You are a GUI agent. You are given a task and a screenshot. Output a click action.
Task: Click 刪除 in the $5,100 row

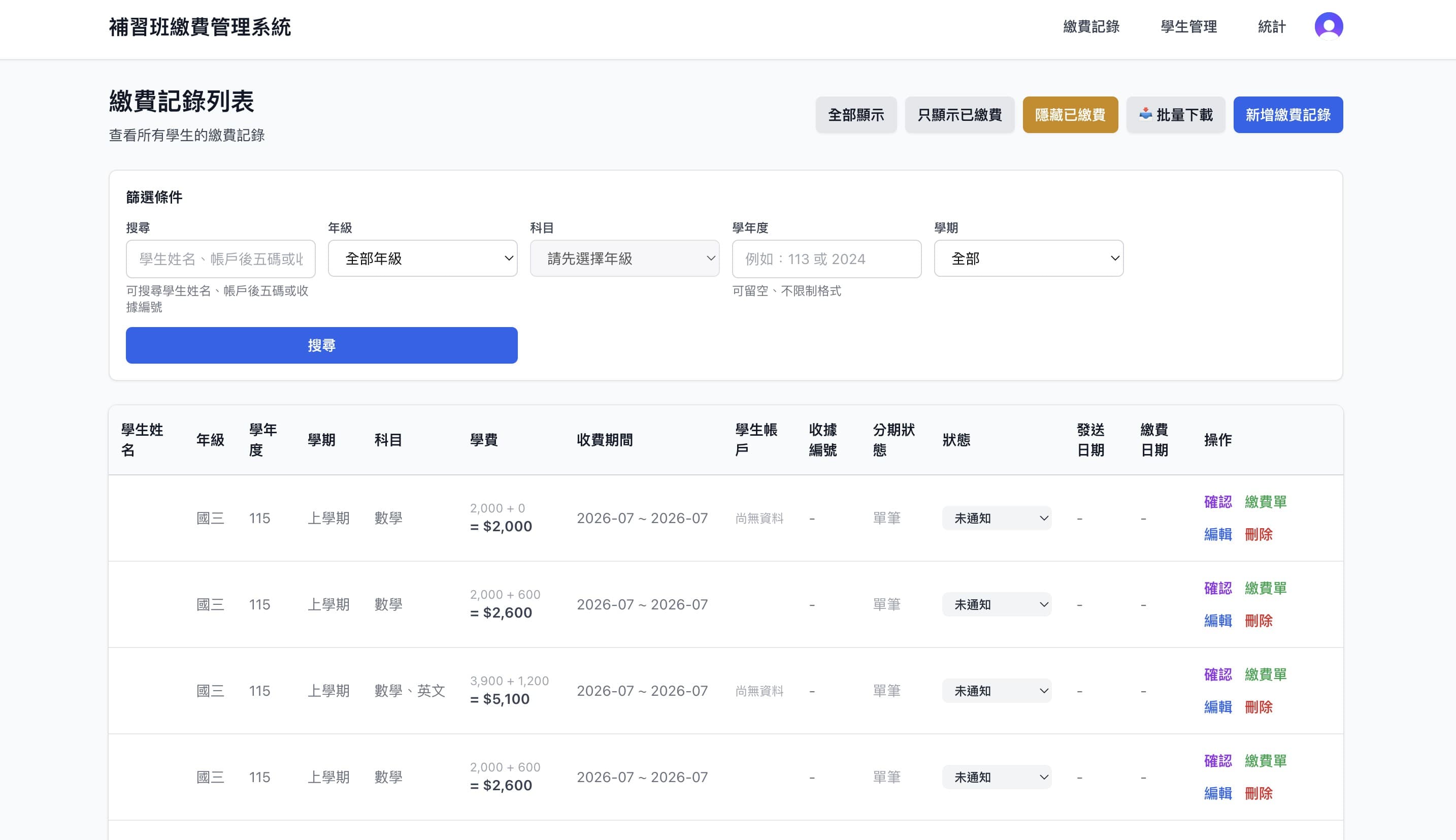(1258, 707)
